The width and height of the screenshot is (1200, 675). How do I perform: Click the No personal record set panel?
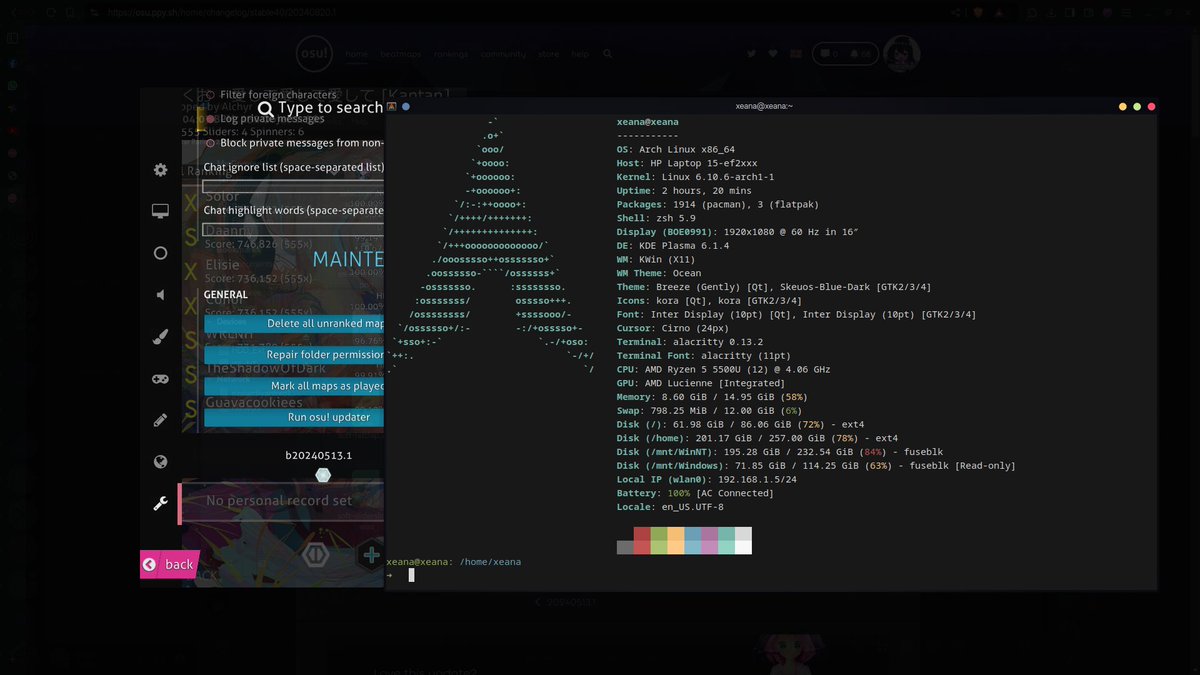coord(281,501)
